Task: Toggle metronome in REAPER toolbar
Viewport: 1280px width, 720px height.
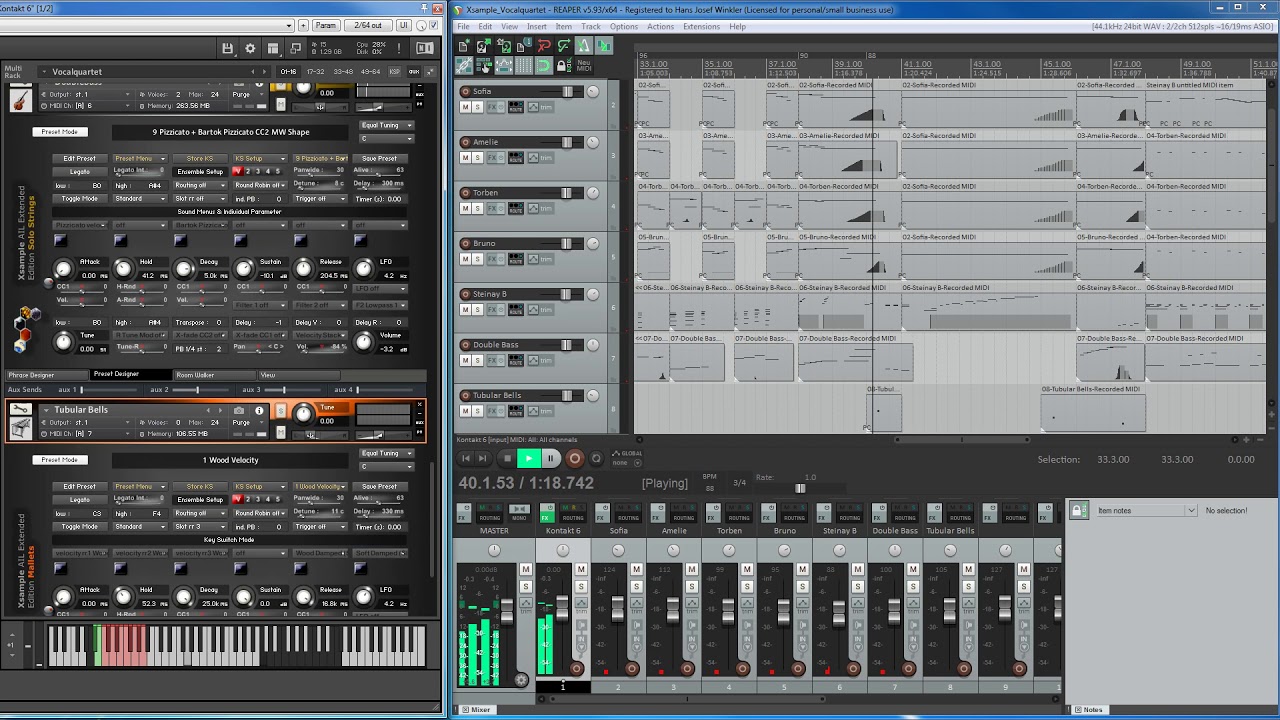Action: pos(584,46)
